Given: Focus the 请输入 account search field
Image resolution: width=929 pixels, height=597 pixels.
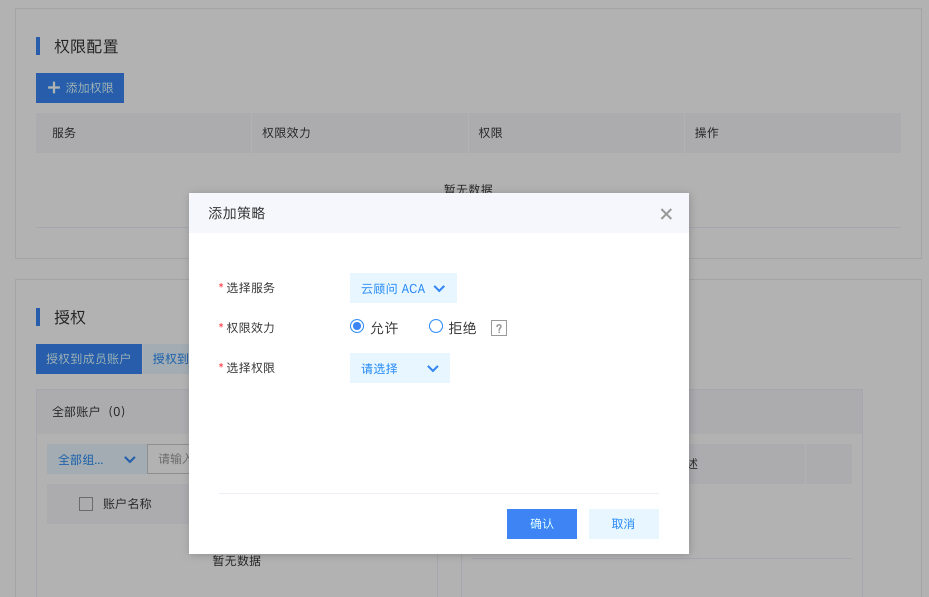Looking at the screenshot, I should pyautogui.click(x=170, y=459).
